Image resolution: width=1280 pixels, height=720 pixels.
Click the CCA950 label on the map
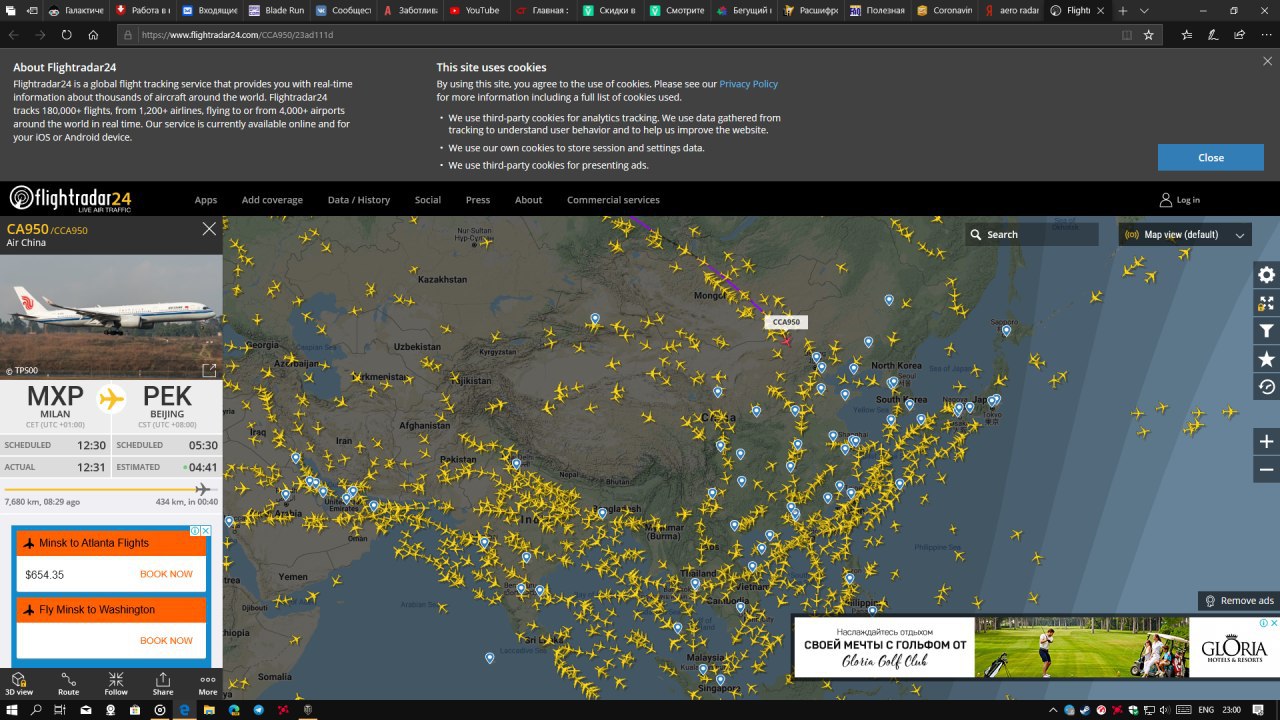coord(786,322)
